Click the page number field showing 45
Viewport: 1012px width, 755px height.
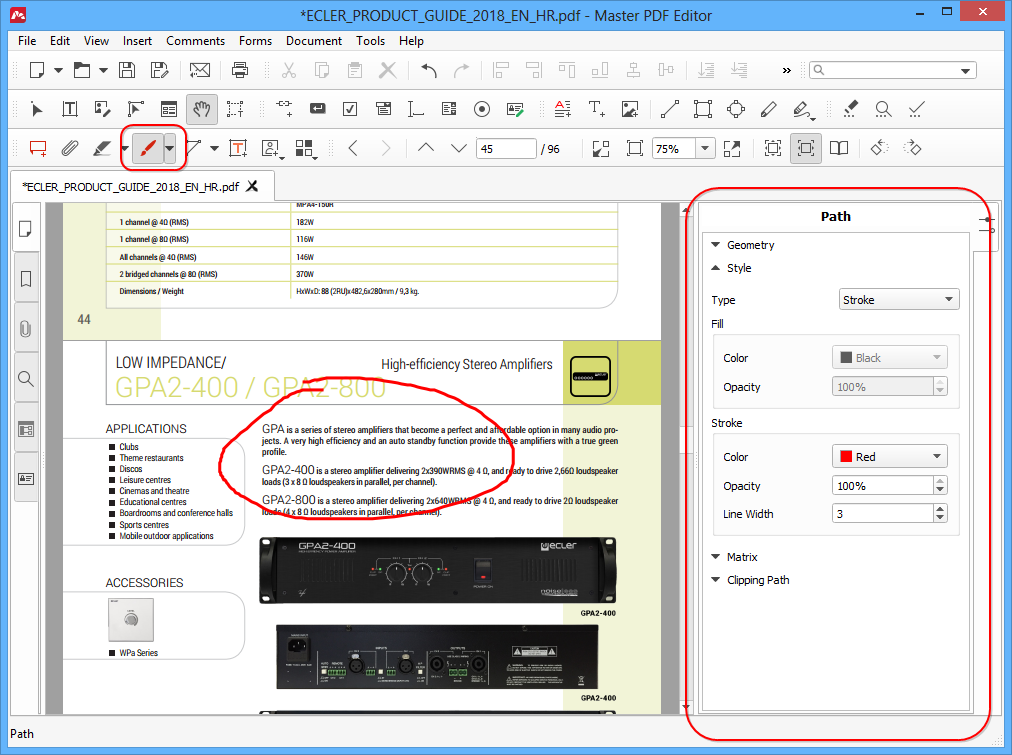(x=506, y=148)
